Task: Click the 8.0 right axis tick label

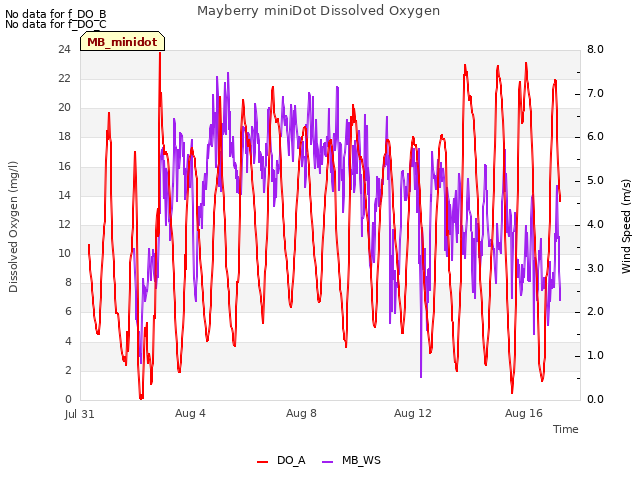Action: [x=595, y=49]
